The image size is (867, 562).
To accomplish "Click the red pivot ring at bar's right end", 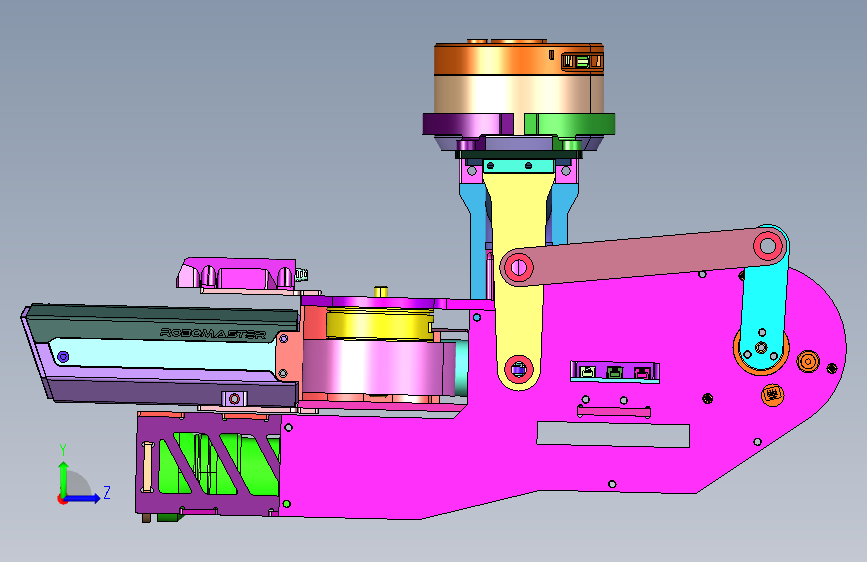I will point(767,244).
